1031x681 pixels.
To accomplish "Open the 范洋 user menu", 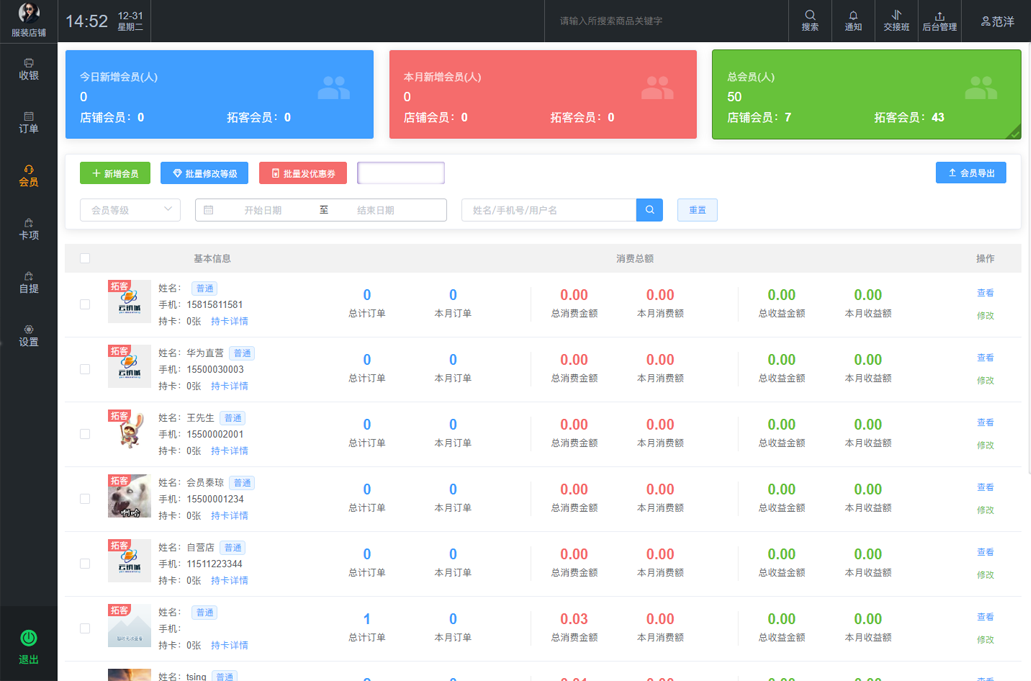I will (x=996, y=21).
